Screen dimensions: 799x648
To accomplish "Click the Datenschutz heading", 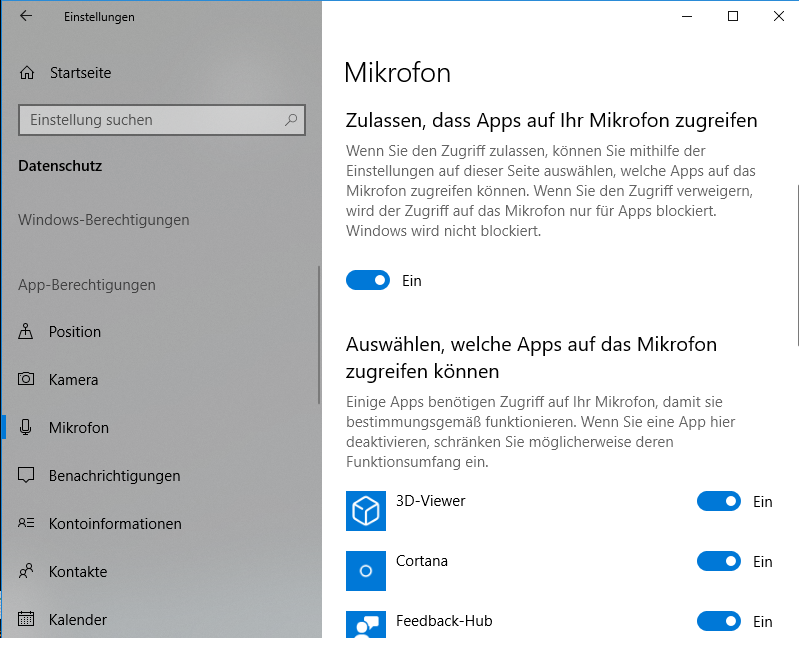I will tap(60, 166).
